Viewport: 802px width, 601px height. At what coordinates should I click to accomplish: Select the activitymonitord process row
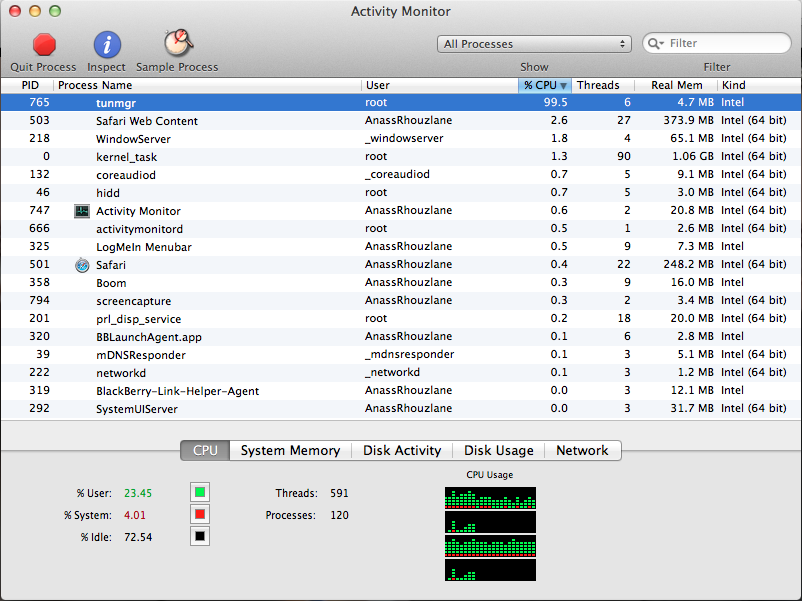[401, 229]
